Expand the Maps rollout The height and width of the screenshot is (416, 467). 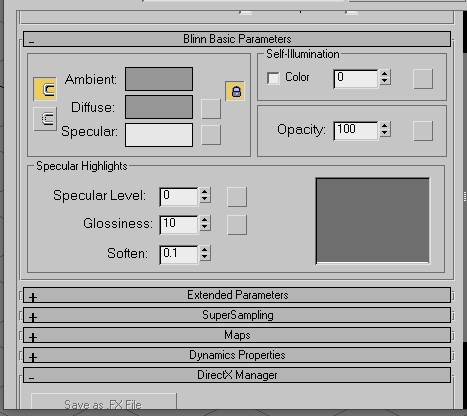pyautogui.click(x=237, y=335)
